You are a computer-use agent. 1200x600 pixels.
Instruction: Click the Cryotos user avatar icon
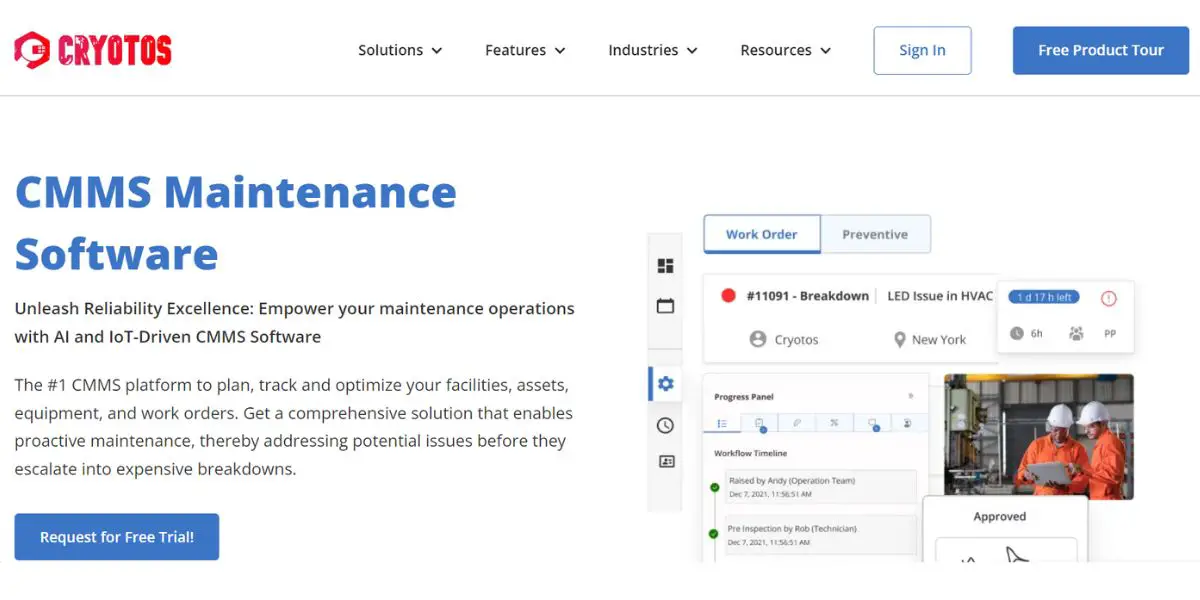758,340
